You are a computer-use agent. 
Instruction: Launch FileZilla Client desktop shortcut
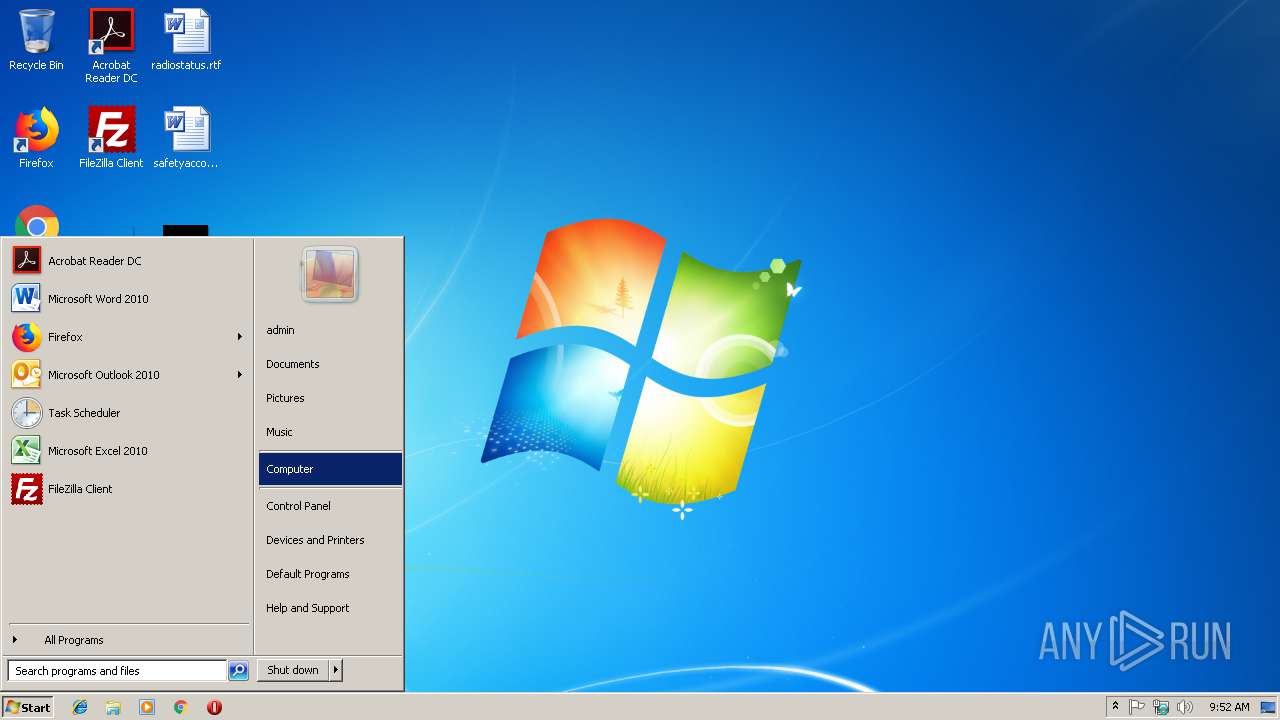tap(111, 138)
